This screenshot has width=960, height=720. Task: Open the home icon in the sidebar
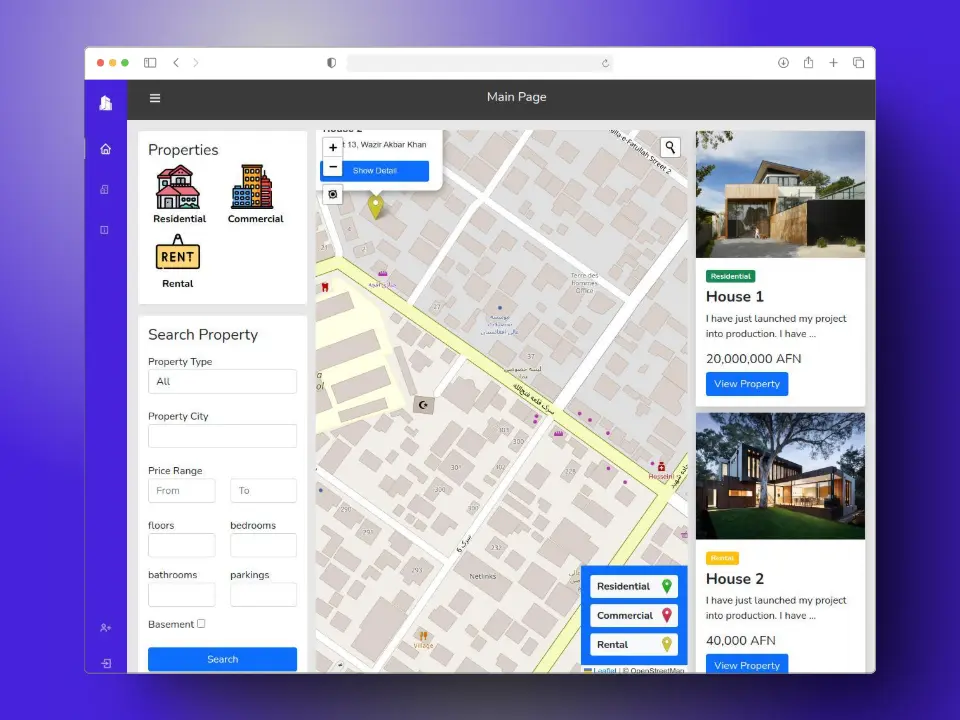click(x=105, y=149)
